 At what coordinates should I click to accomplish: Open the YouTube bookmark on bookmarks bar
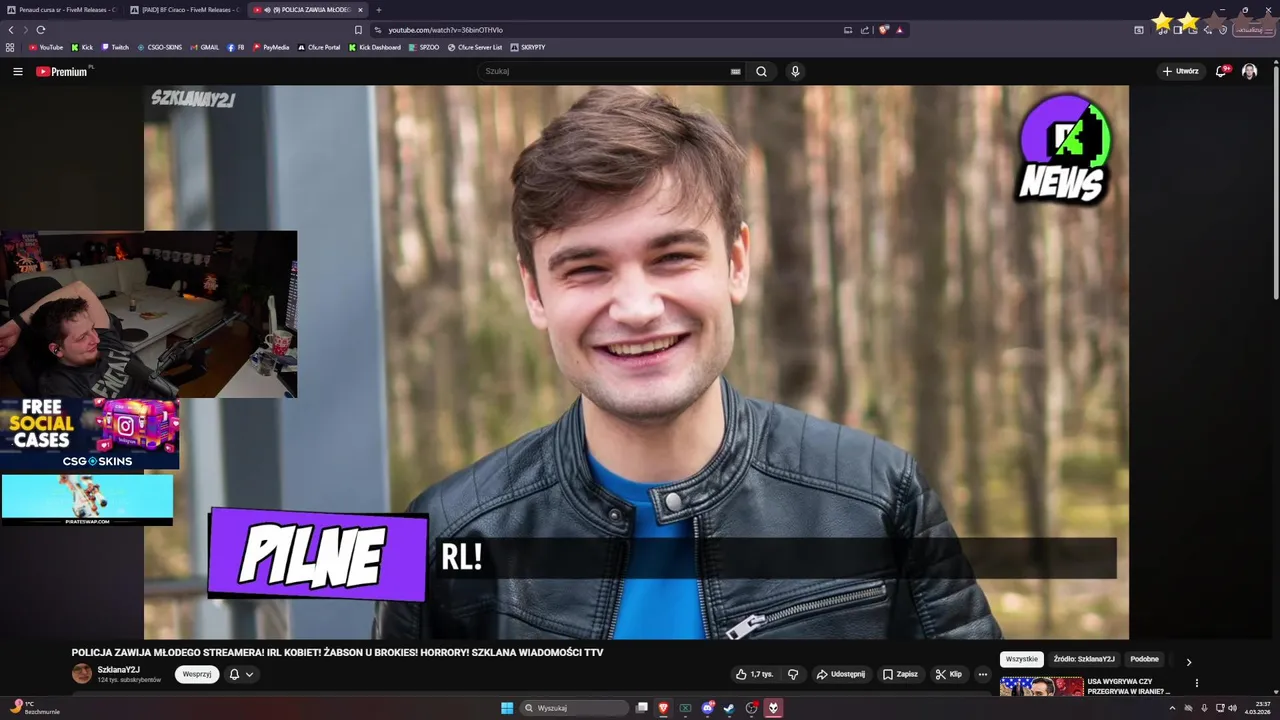coord(46,47)
